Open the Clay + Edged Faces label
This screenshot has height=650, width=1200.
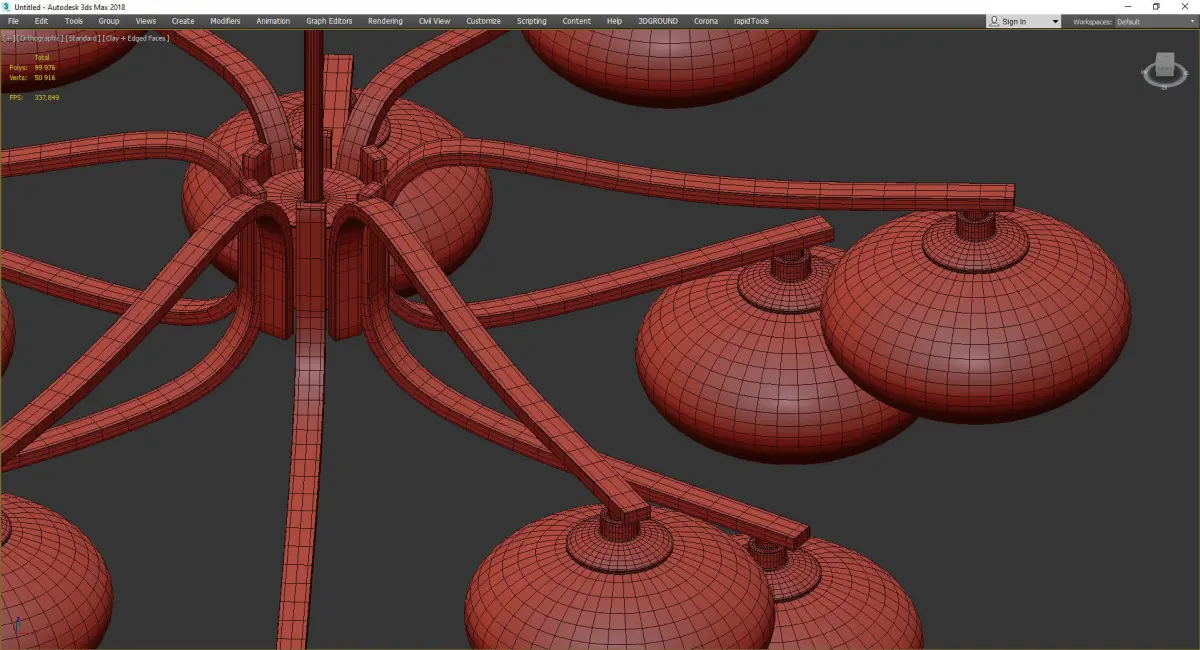pos(135,38)
